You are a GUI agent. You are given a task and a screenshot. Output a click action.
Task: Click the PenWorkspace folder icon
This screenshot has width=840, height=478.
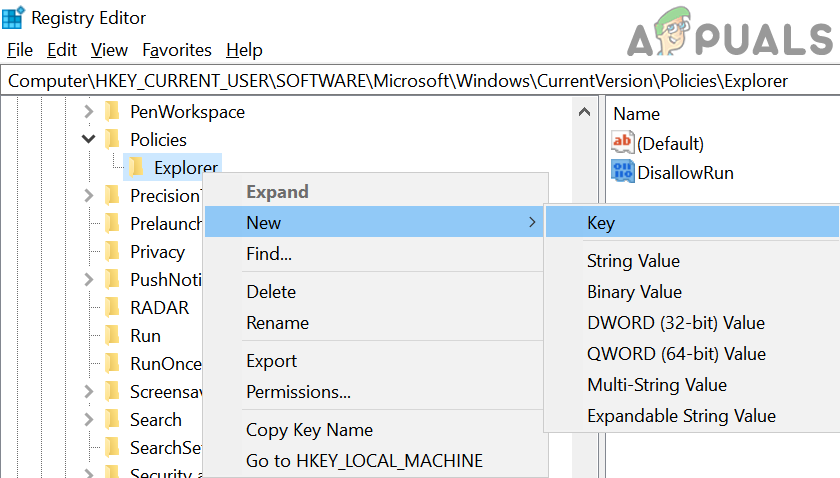112,111
